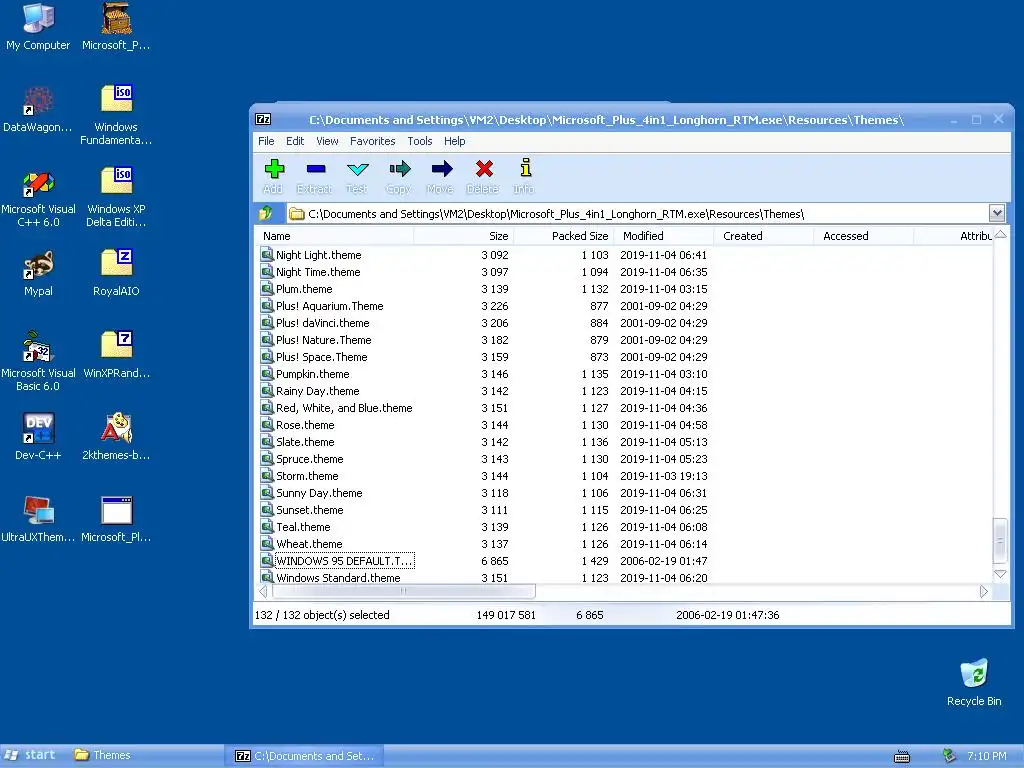Click 7-Zip taskbar button
The image size is (1024, 768).
point(304,756)
